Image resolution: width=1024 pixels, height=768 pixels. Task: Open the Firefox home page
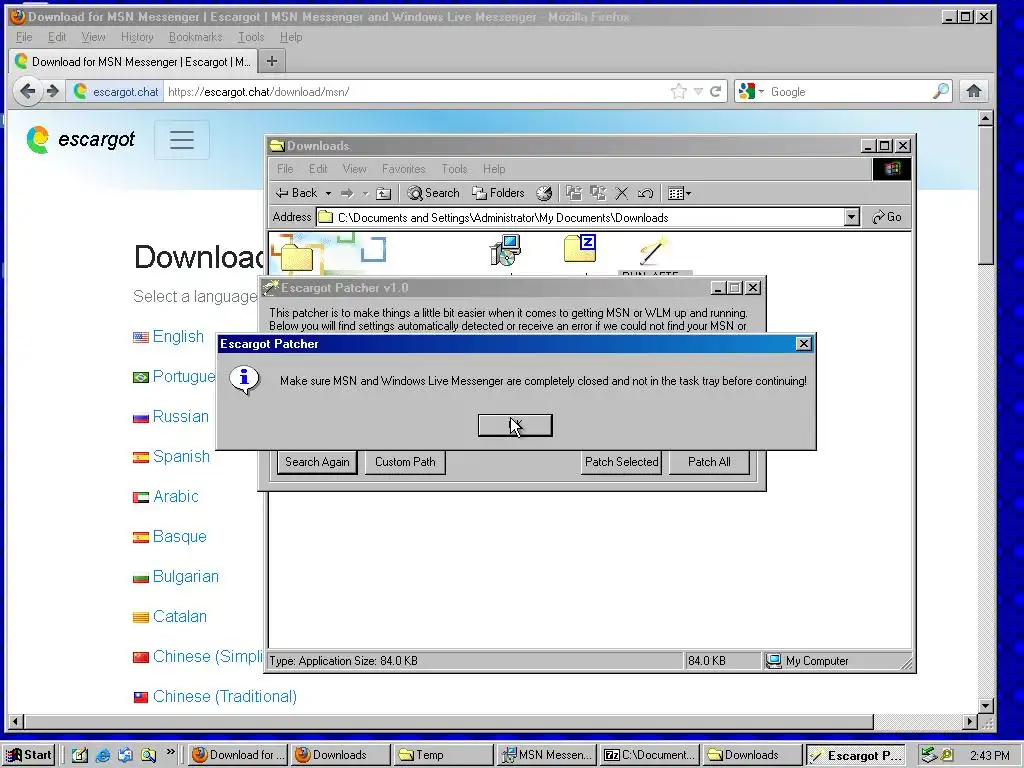pyautogui.click(x=974, y=91)
